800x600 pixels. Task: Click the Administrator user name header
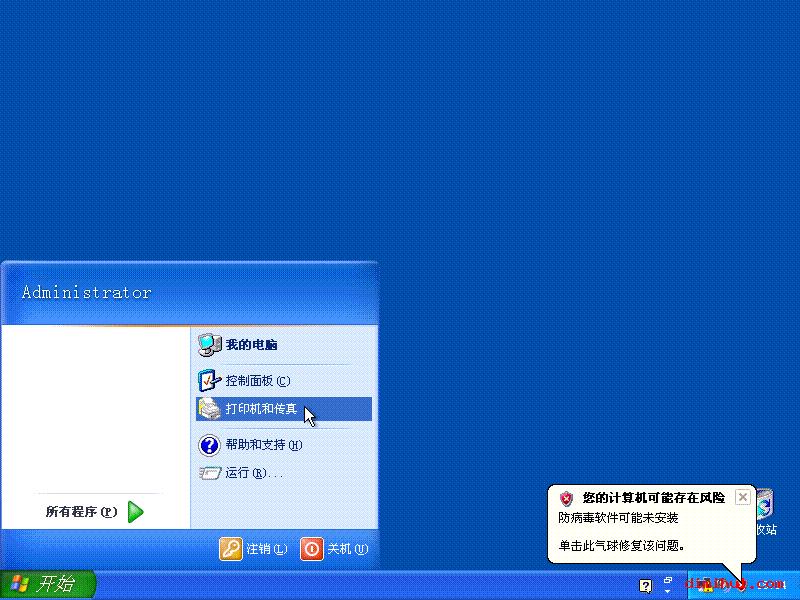click(87, 292)
